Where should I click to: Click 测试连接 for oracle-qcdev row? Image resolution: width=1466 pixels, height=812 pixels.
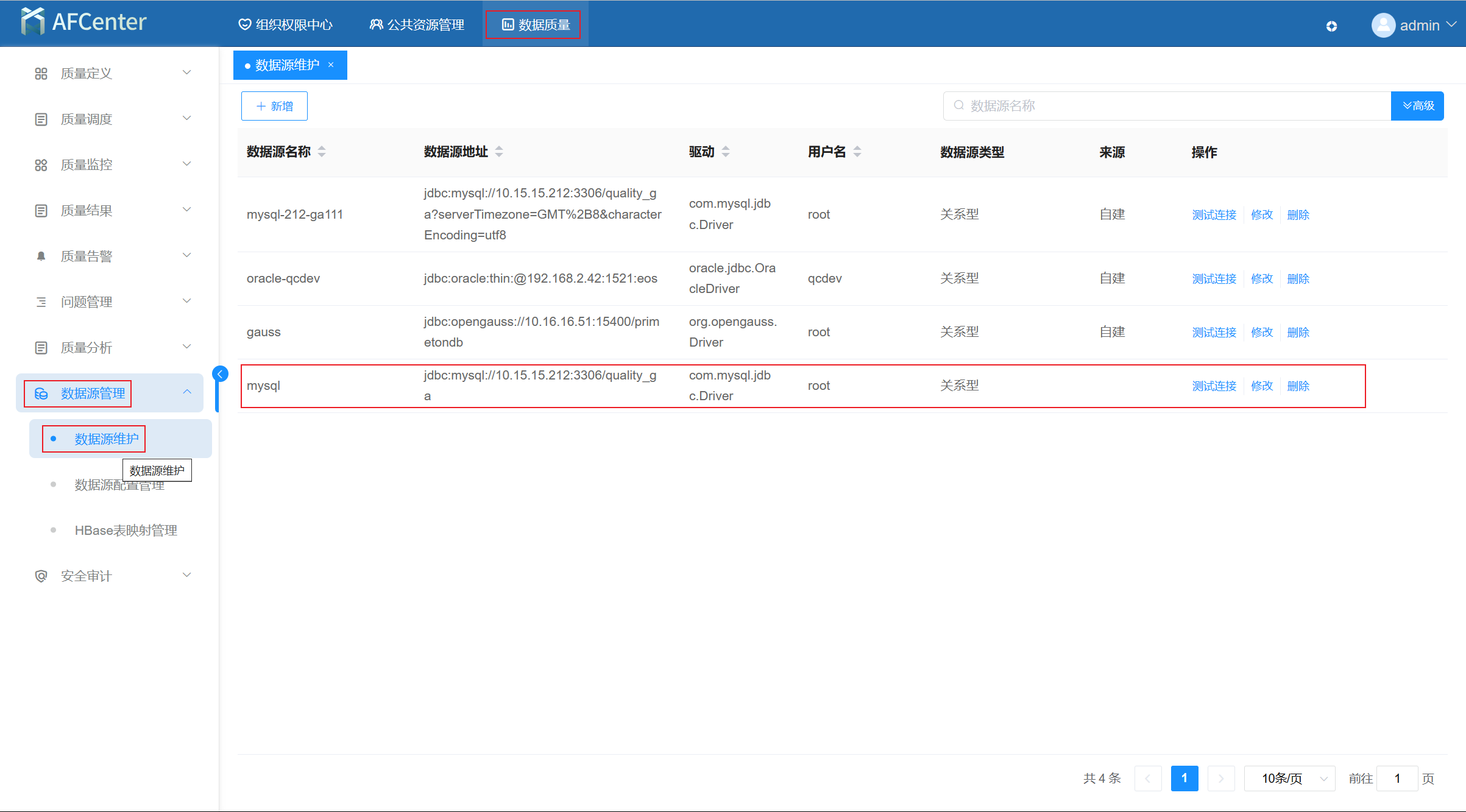click(x=1214, y=279)
